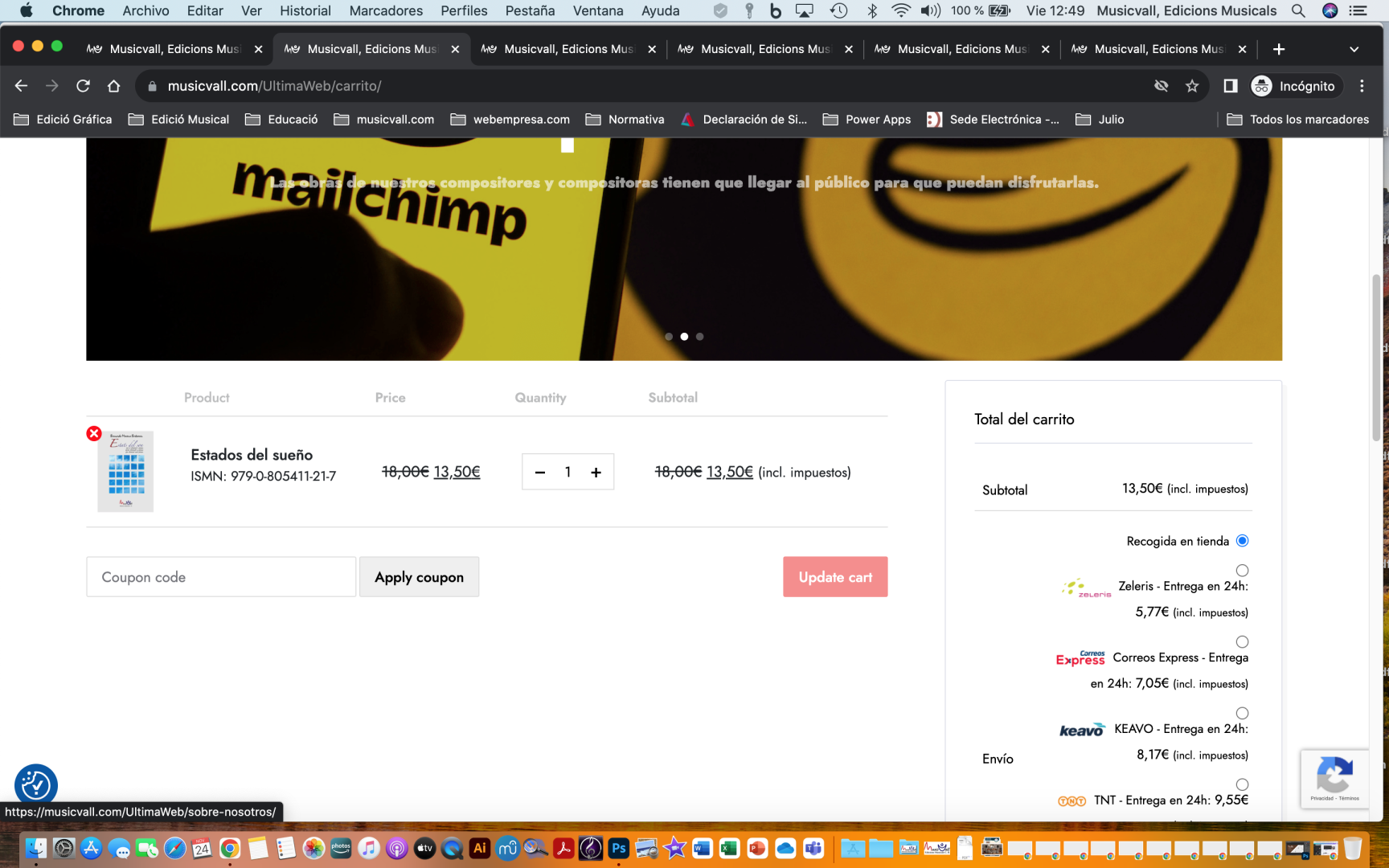Screen dimensions: 1389x868
Task: Open OneDrive from dock
Action: [x=785, y=848]
